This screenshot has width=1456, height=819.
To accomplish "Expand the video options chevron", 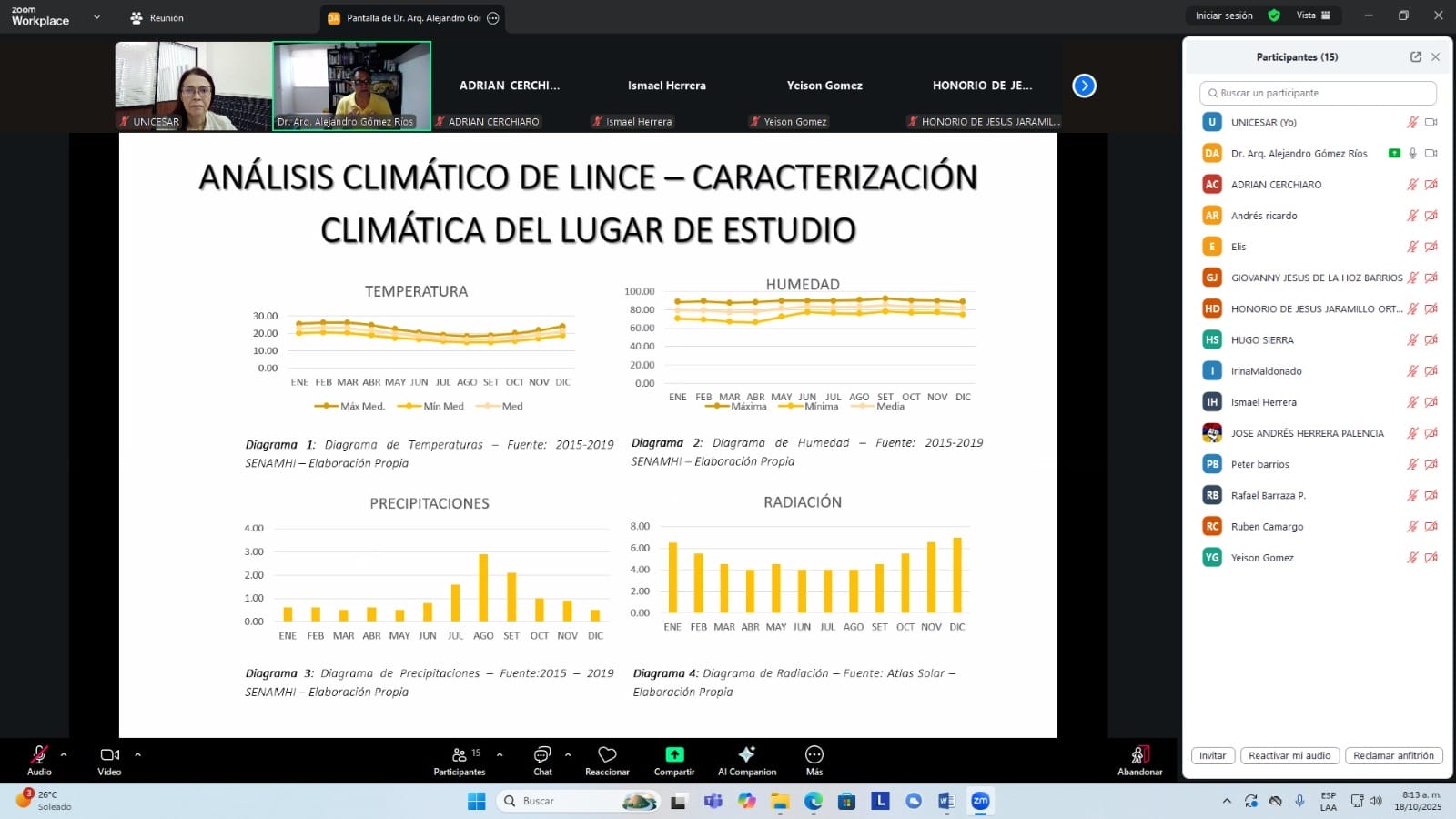I will coord(137,754).
